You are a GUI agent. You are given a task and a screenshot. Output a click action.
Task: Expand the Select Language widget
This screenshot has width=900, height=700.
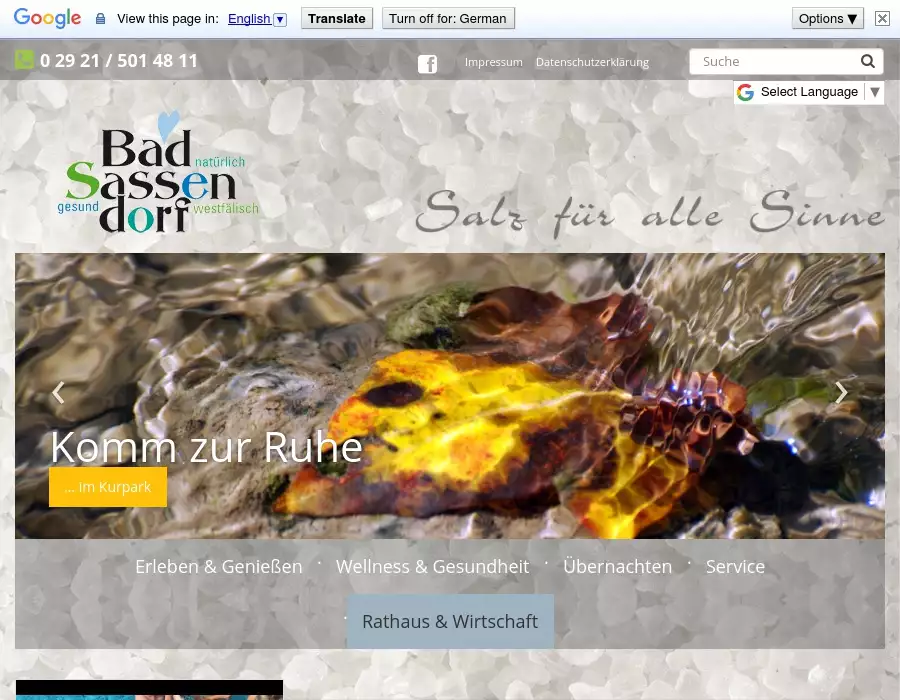(x=809, y=92)
